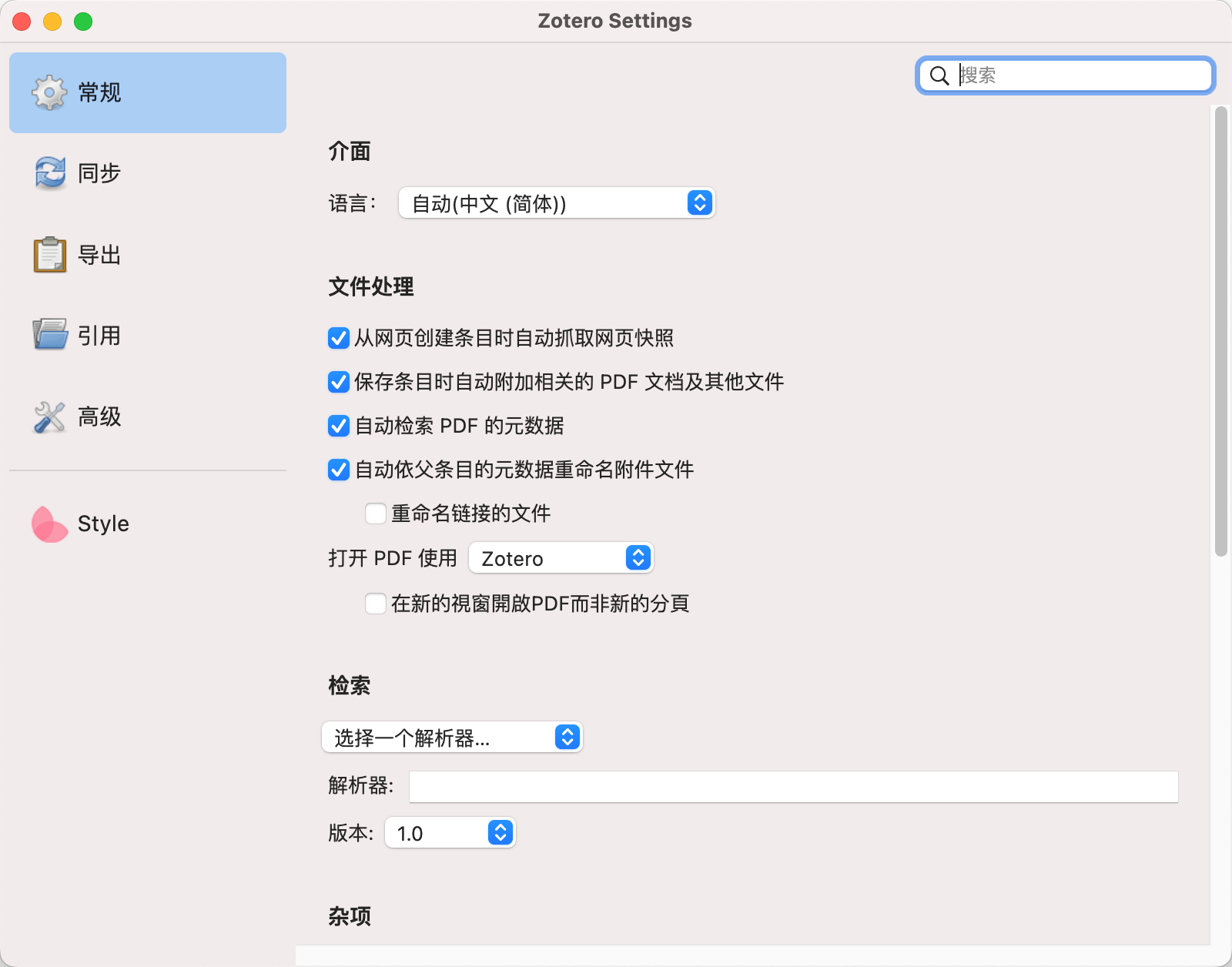Click the tools icon for 高级
Image resolution: width=1232 pixels, height=967 pixels.
coord(50,417)
